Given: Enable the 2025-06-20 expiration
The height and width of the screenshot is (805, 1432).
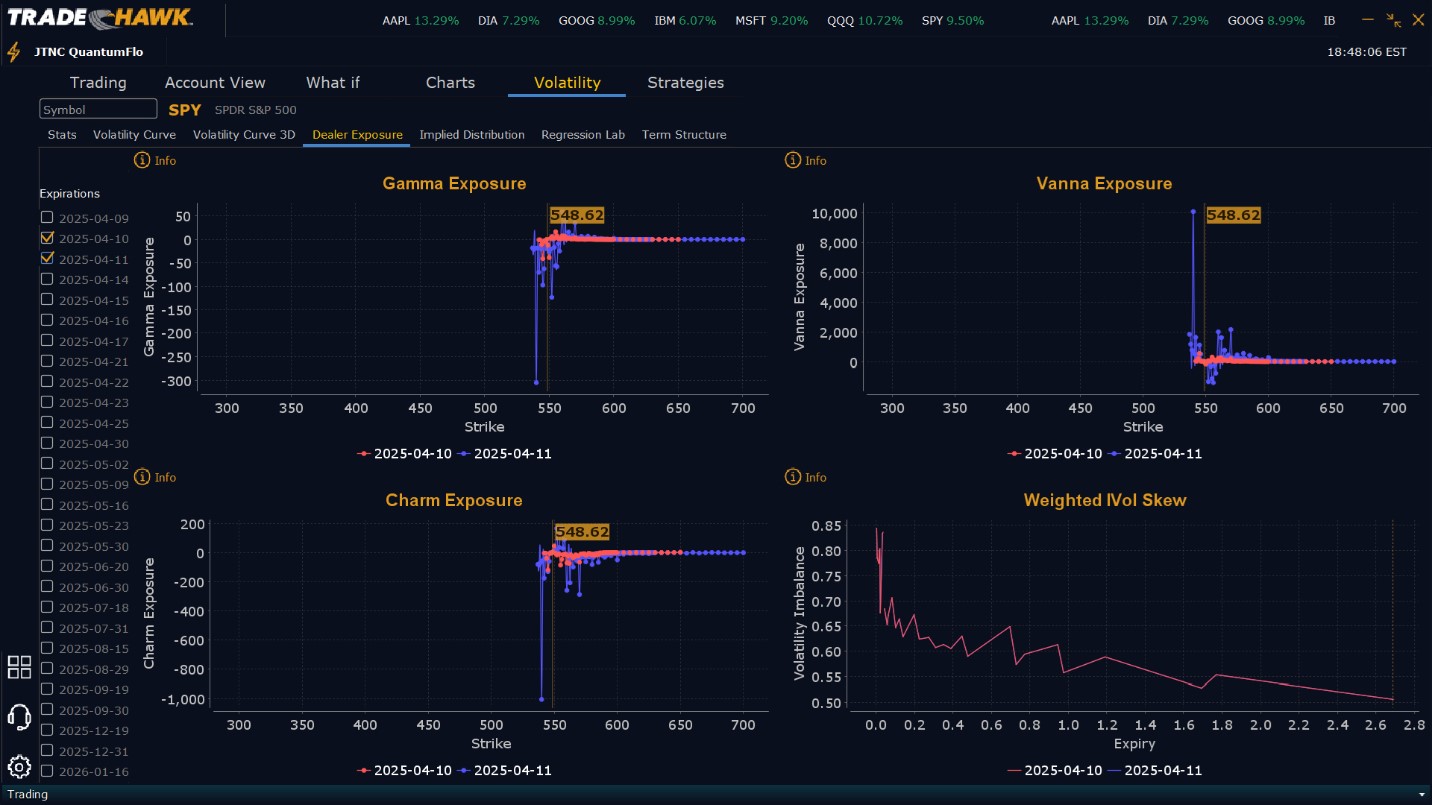Looking at the screenshot, I should click(47, 566).
